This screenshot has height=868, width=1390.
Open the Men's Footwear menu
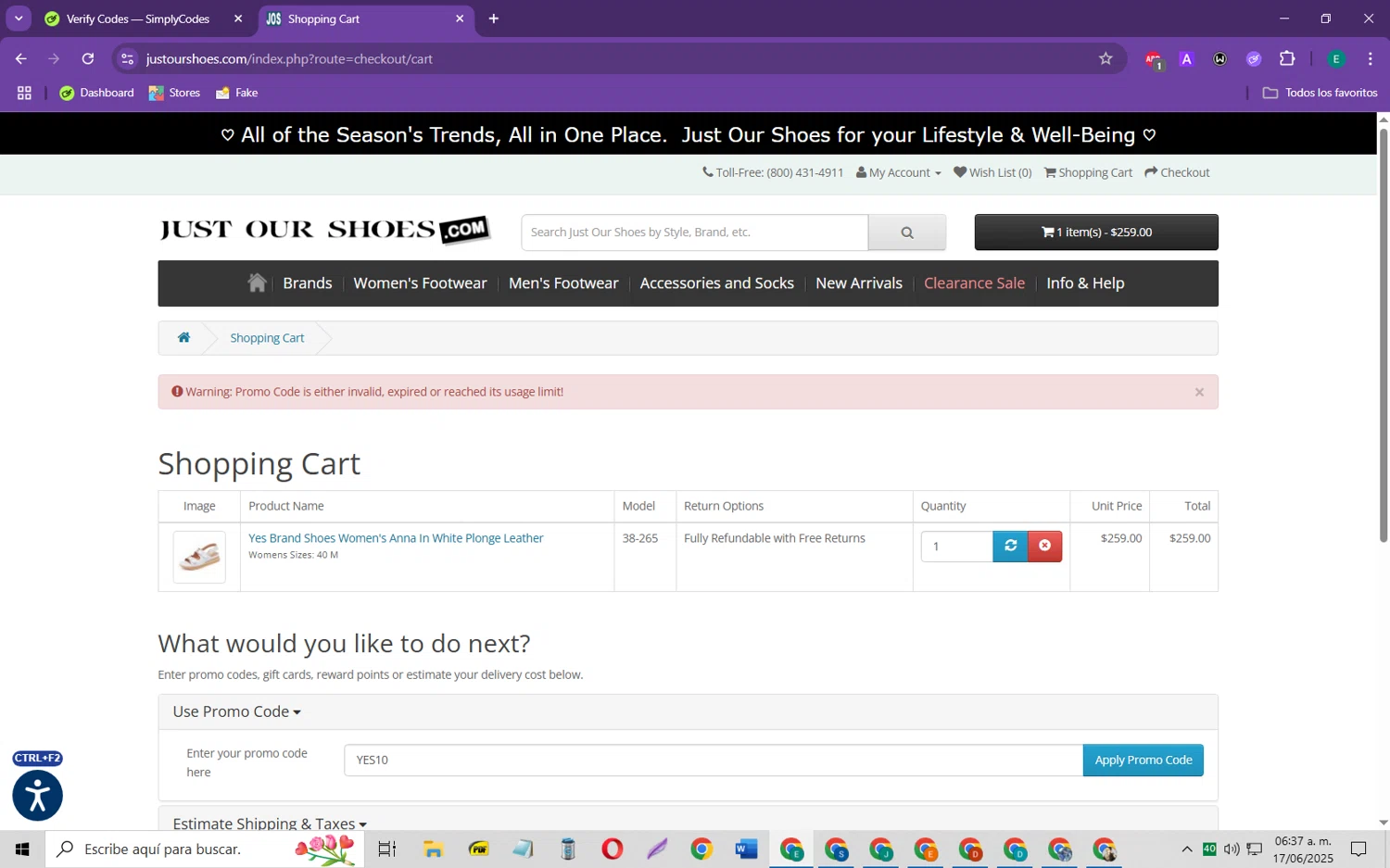[563, 283]
